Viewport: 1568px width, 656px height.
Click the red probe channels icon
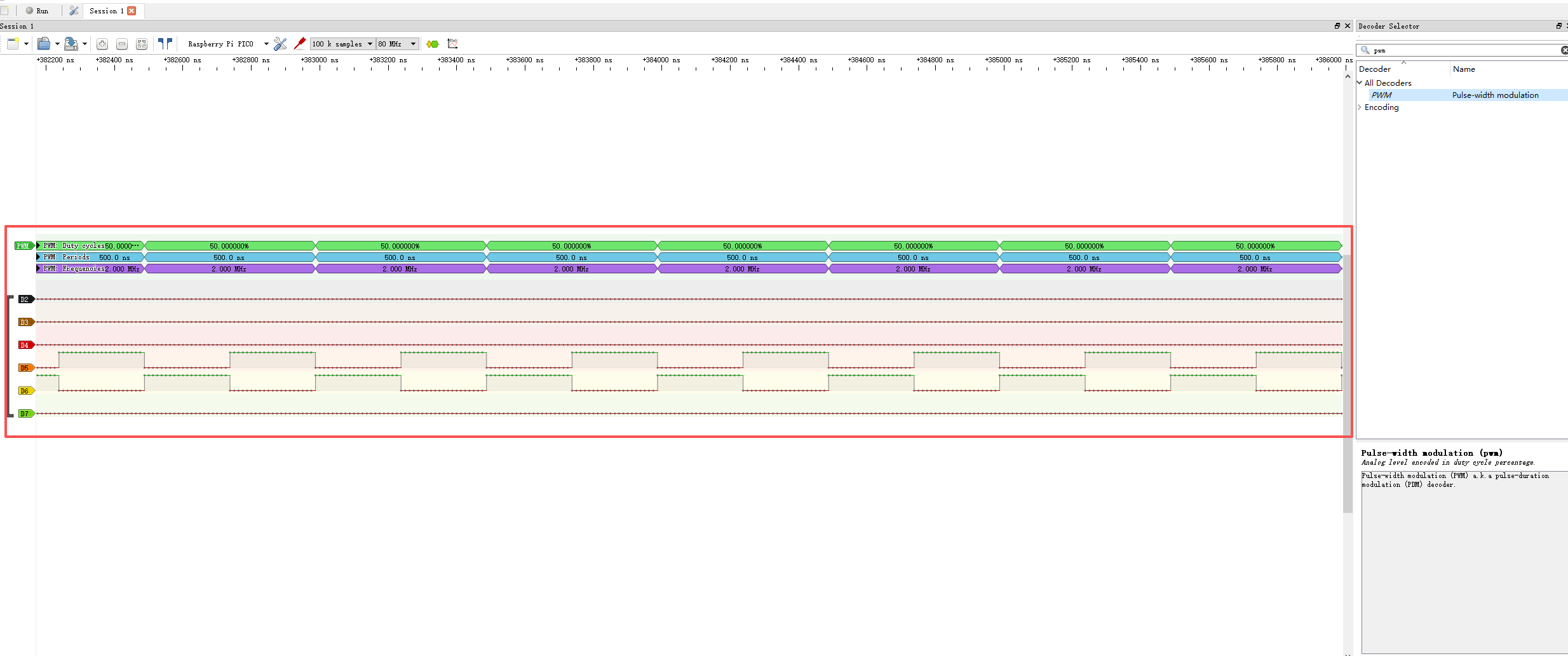[300, 44]
